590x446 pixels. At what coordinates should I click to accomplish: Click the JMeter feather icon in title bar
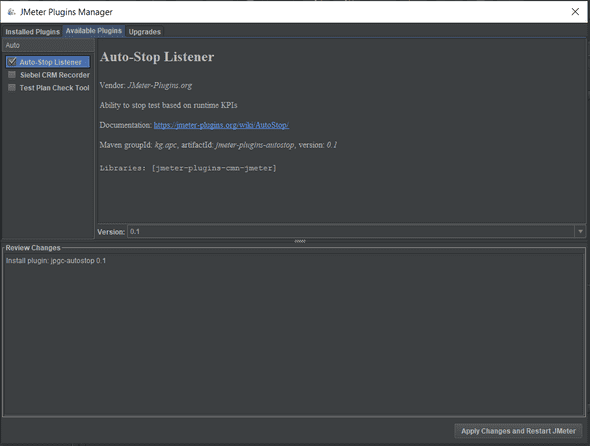(11, 12)
